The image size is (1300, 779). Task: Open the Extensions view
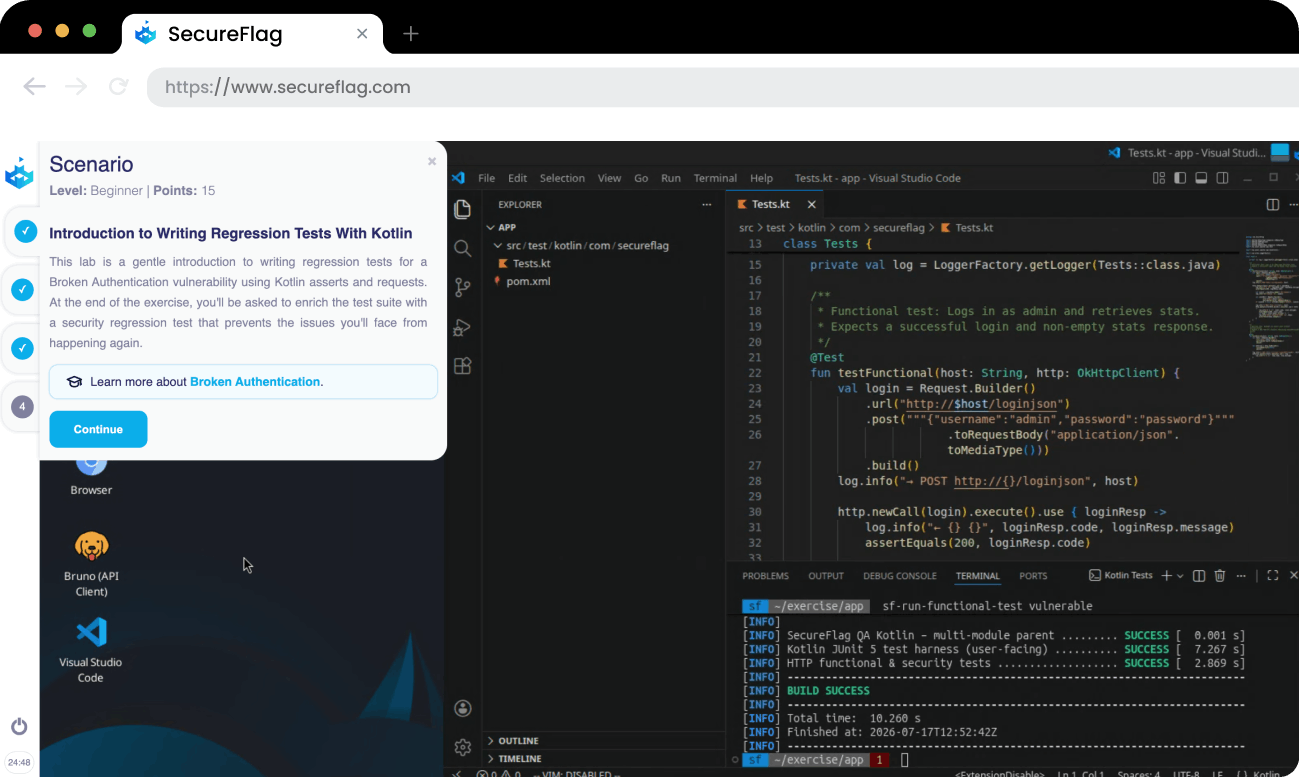pos(462,366)
